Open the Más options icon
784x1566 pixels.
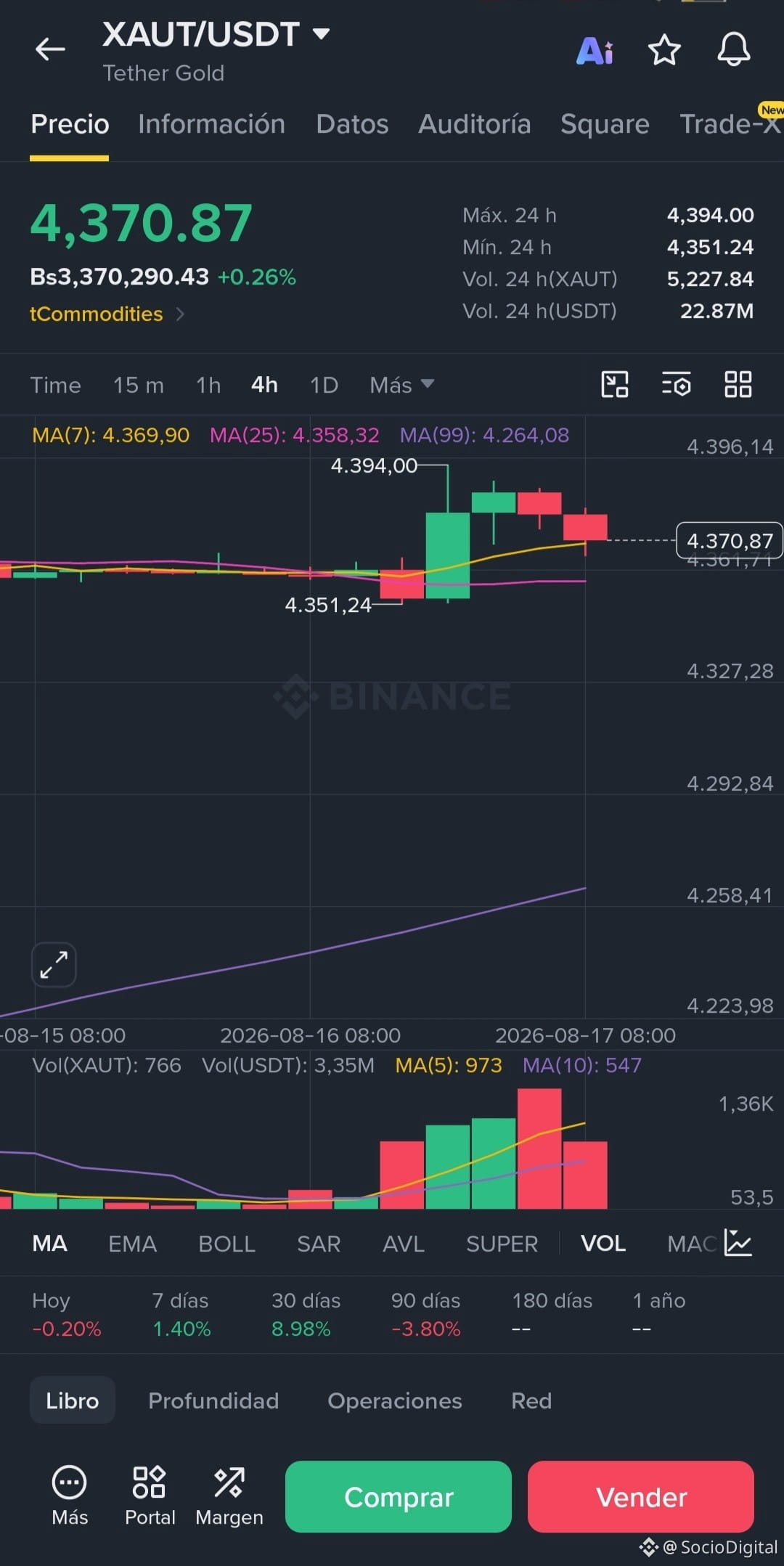pyautogui.click(x=70, y=1496)
